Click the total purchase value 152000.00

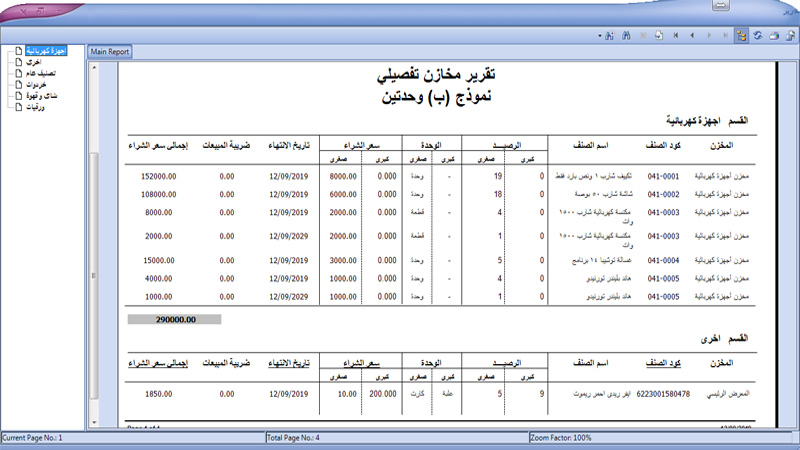(x=159, y=177)
